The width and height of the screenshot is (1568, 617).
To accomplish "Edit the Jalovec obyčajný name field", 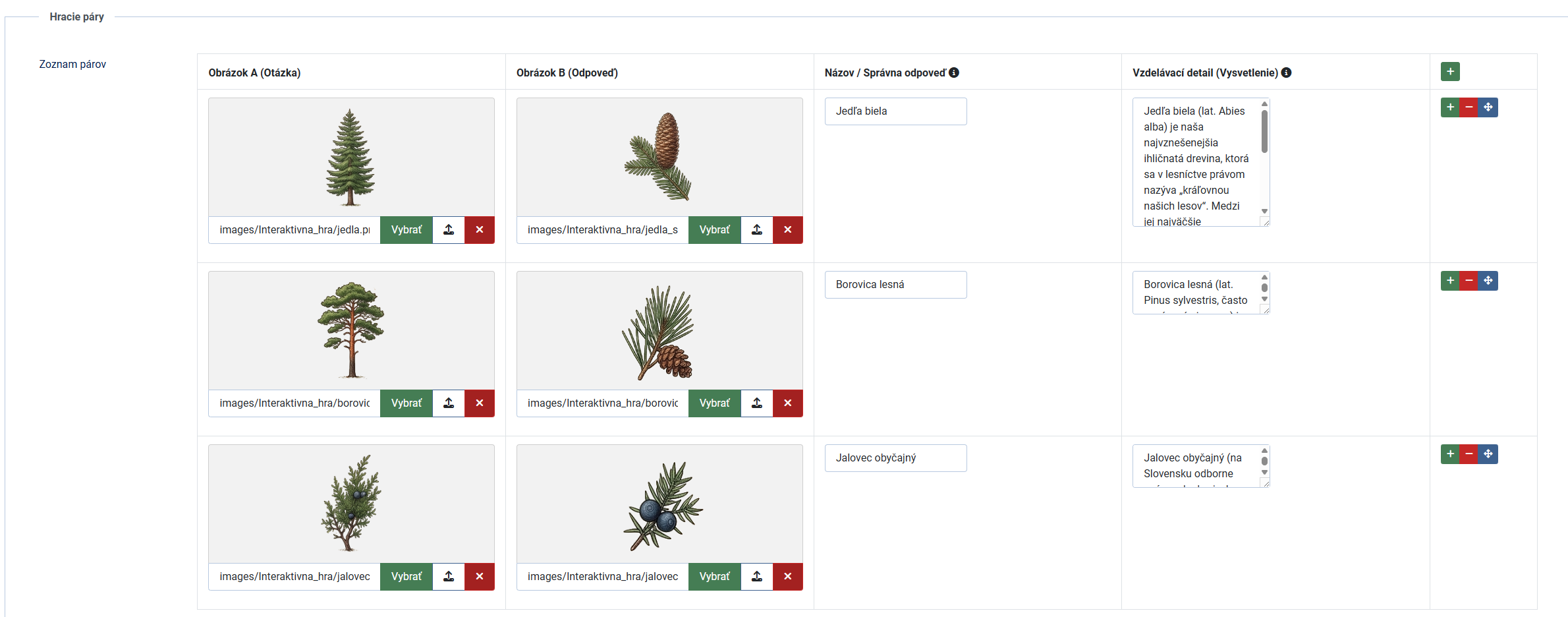I will (896, 458).
